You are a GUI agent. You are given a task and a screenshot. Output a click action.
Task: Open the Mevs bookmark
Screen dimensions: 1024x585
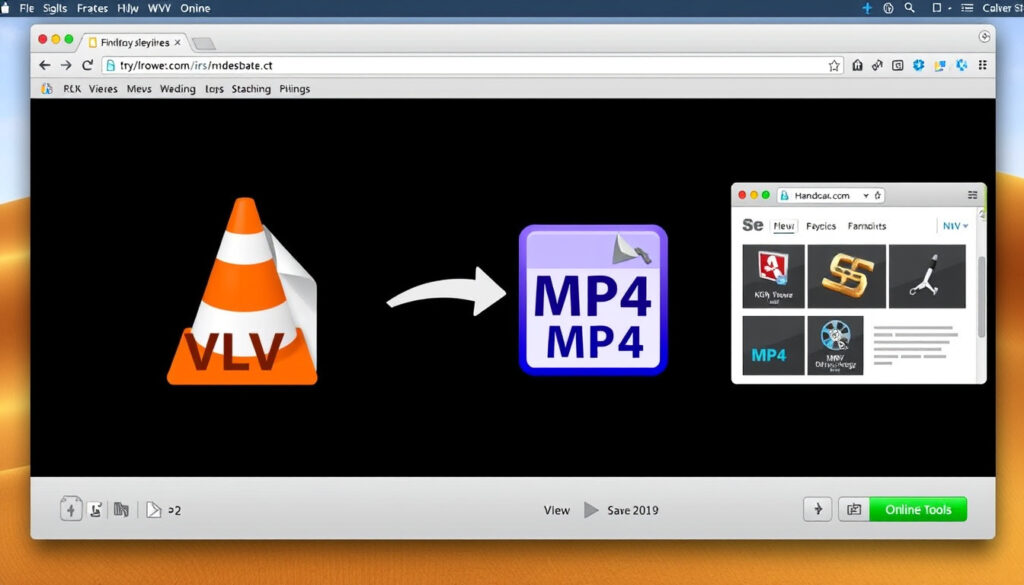pos(139,89)
